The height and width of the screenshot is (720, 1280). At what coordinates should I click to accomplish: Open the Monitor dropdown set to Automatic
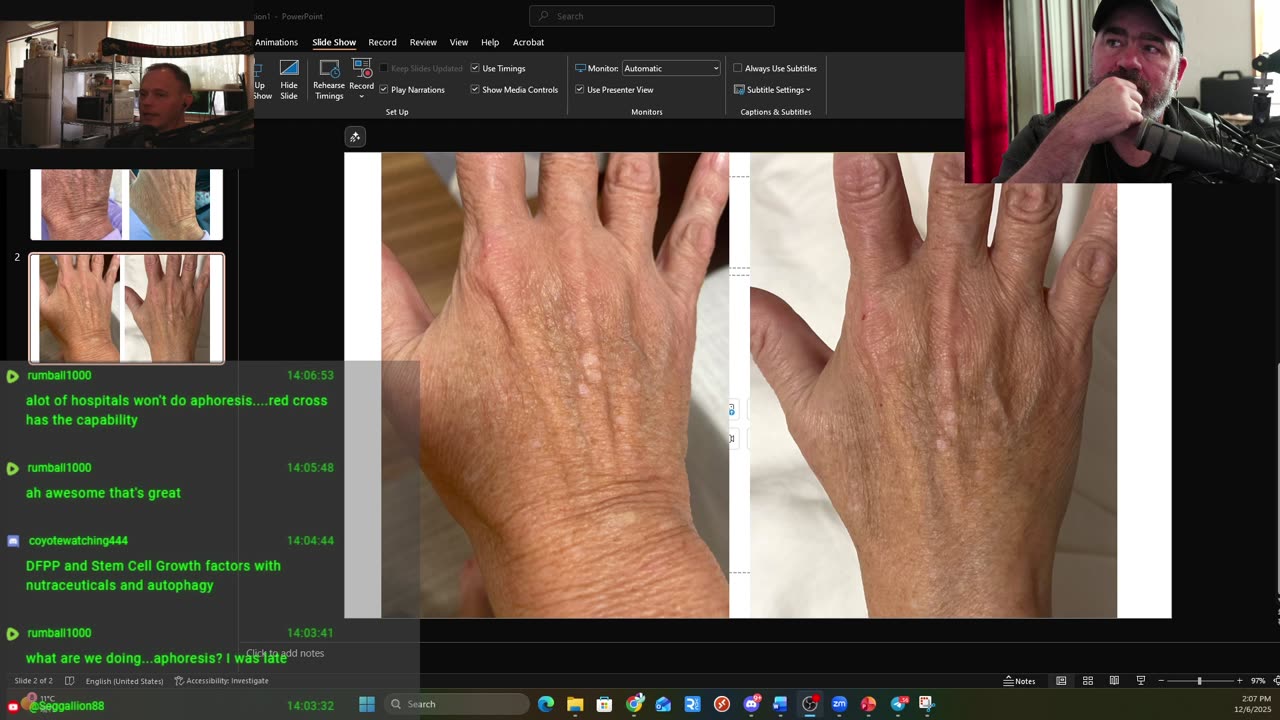coord(671,68)
